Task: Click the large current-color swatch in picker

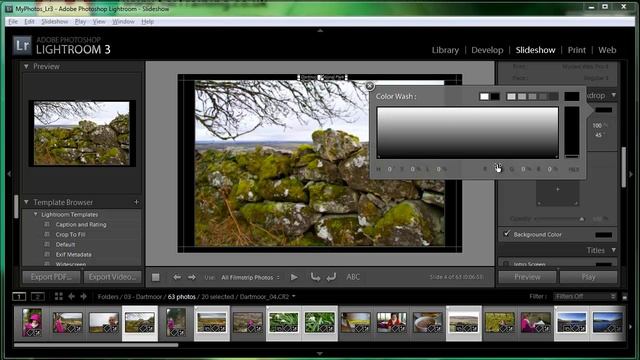Action: [x=571, y=96]
